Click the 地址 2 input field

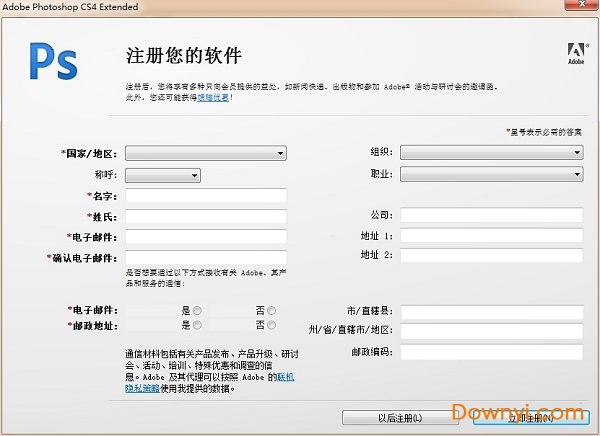tap(492, 255)
